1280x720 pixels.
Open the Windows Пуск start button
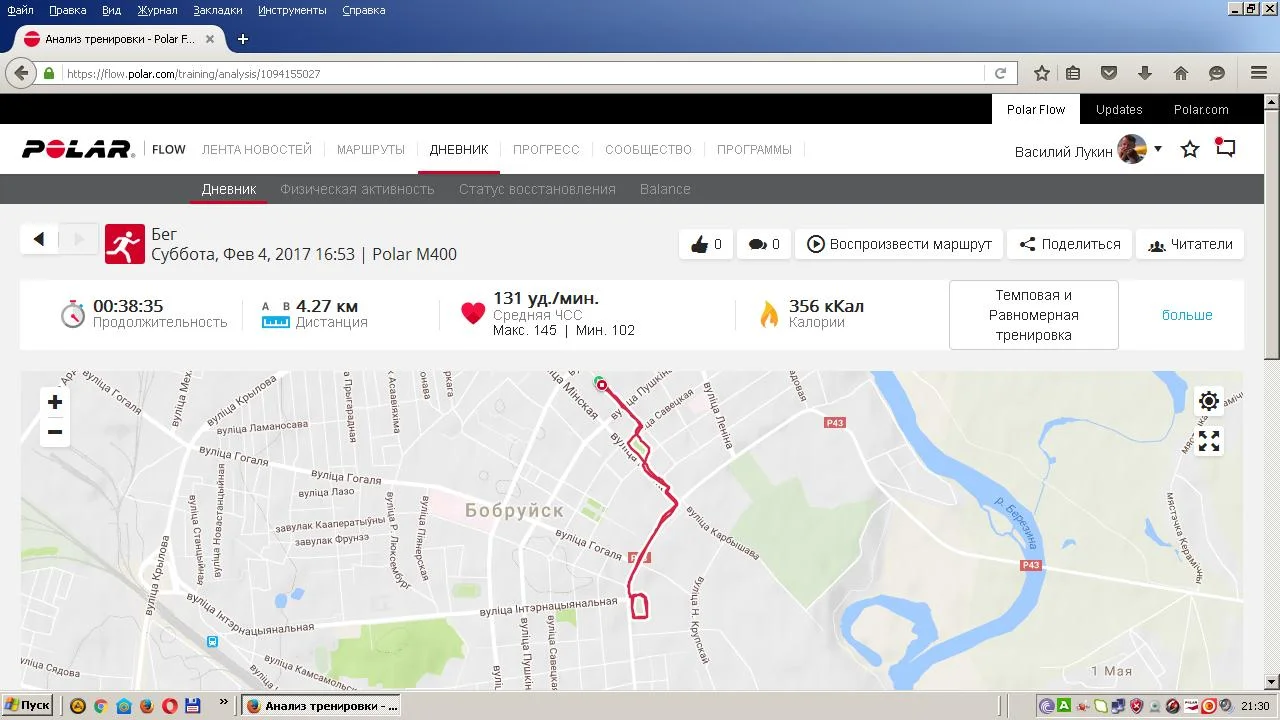27,705
